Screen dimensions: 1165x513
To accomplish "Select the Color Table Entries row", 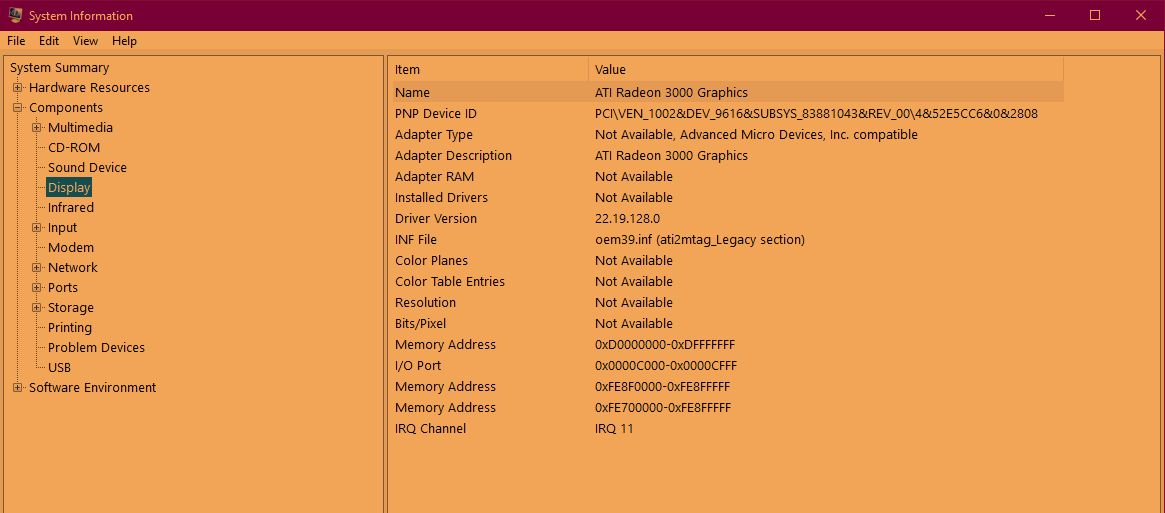I will [x=727, y=282].
